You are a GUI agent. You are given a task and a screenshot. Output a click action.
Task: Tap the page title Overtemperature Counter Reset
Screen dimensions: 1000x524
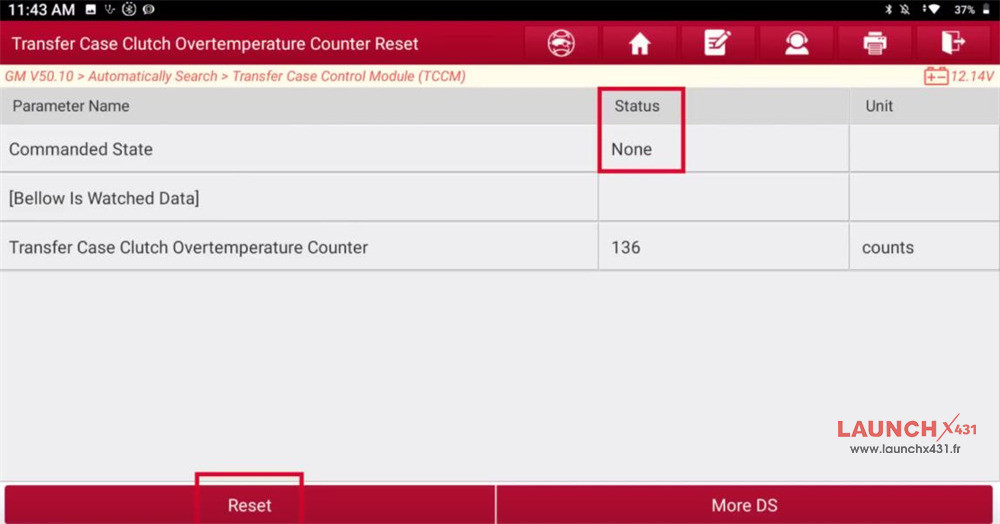215,43
